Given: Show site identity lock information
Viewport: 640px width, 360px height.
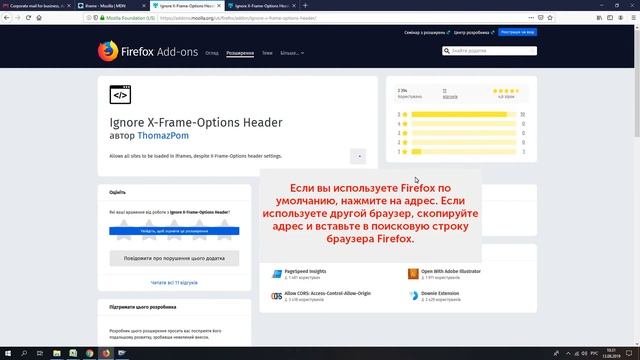Looking at the screenshot, I should coord(102,18).
